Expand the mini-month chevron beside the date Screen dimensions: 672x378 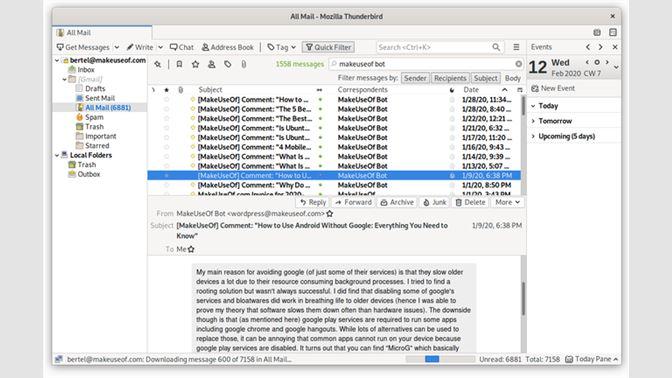pyautogui.click(x=616, y=67)
